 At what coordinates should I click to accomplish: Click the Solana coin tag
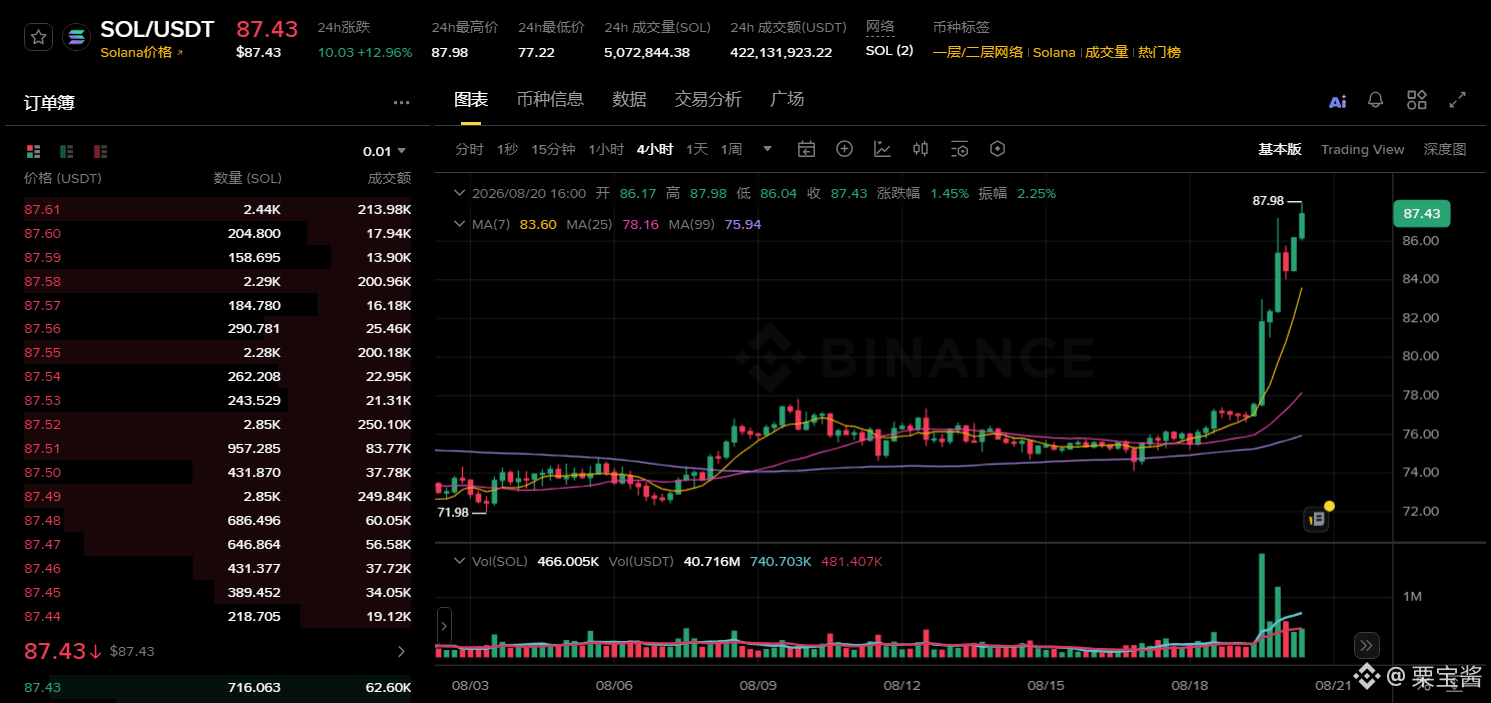point(1054,52)
